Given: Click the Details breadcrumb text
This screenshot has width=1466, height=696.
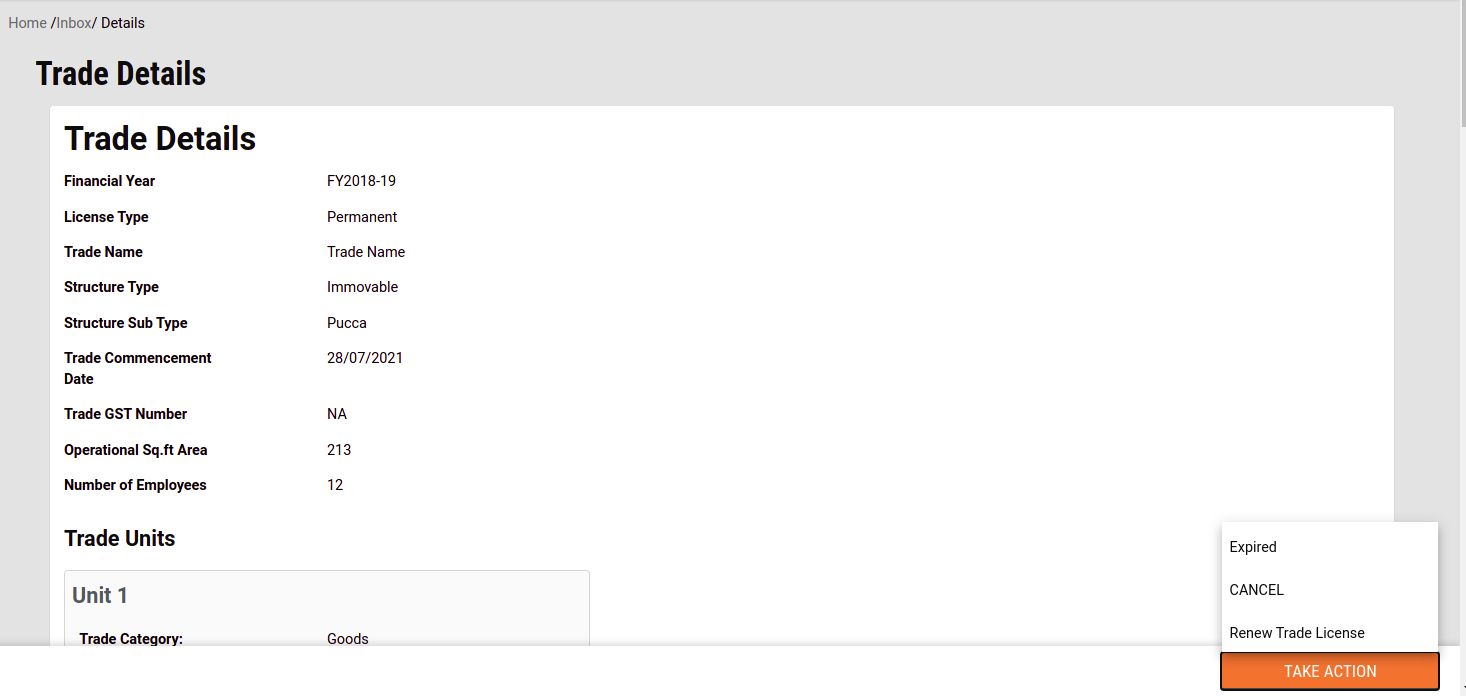Looking at the screenshot, I should point(122,23).
